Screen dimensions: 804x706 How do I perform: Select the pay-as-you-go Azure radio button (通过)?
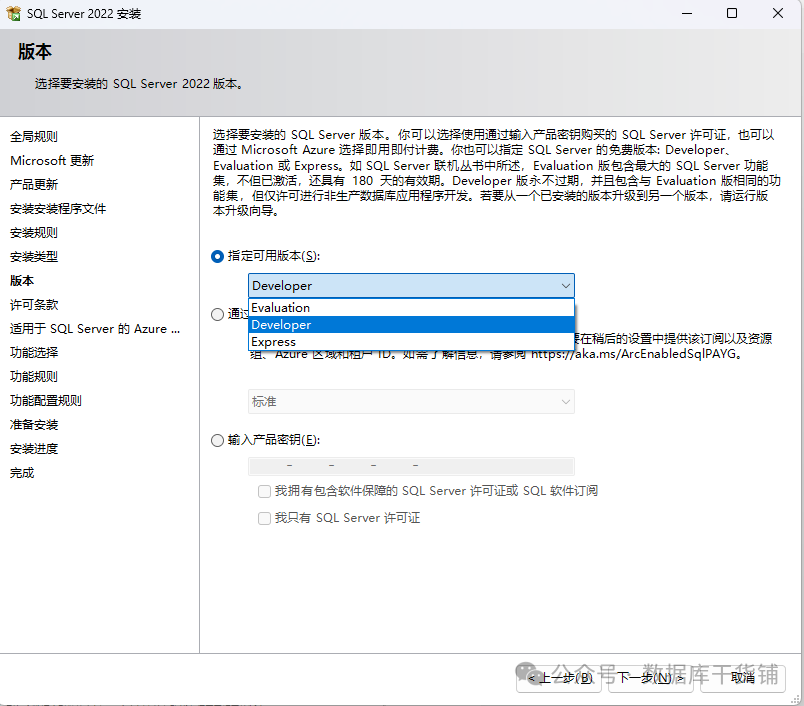point(217,314)
